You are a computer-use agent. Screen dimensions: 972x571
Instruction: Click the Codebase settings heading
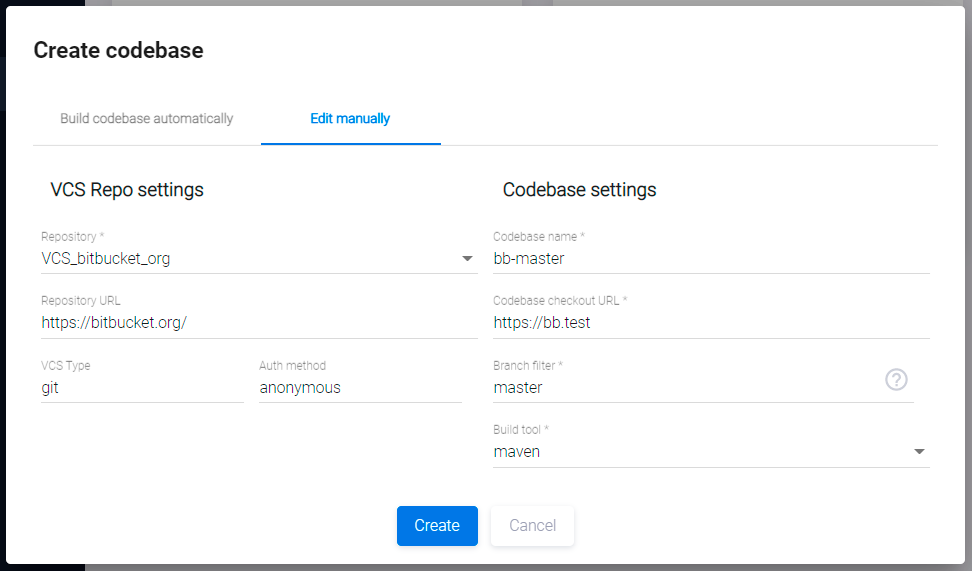pos(579,190)
